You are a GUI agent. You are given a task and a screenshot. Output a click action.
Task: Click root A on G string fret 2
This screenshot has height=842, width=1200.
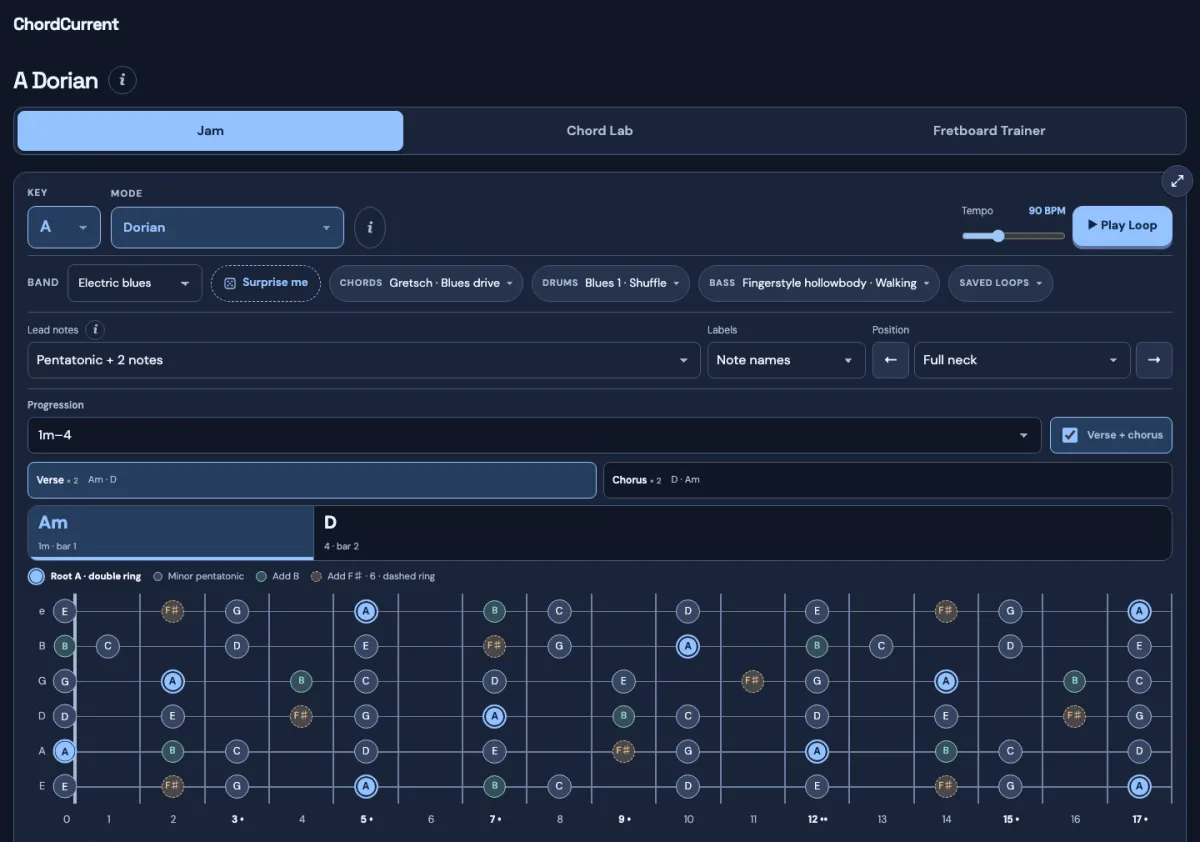click(x=173, y=681)
